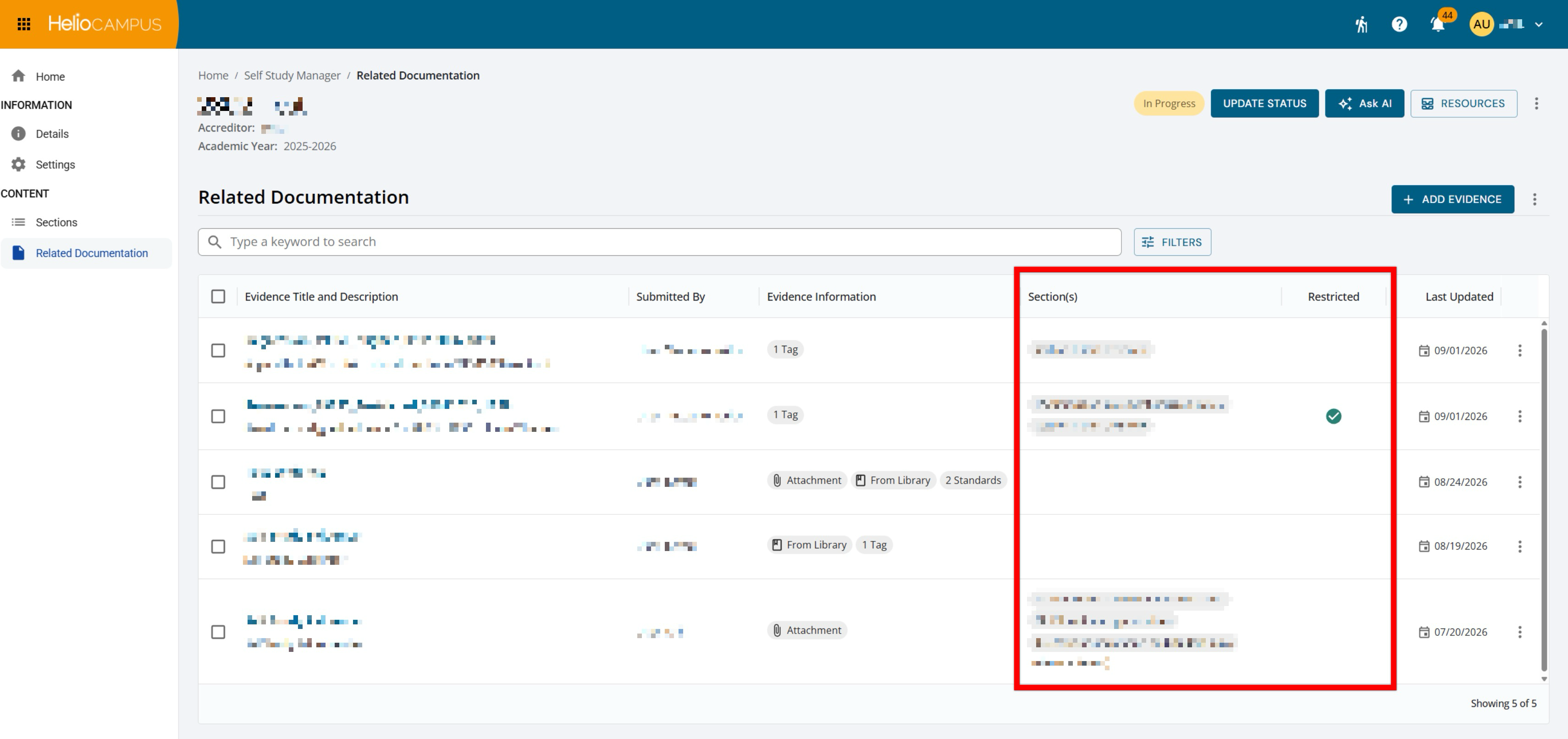Check the 08/24/2026 row checkbox

point(218,482)
